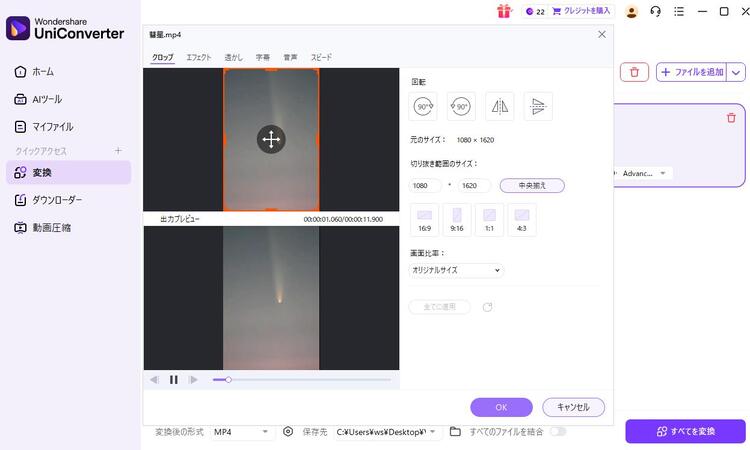Close the 彗星.mp4 editing dialog
The height and width of the screenshot is (450, 750).
(602, 34)
